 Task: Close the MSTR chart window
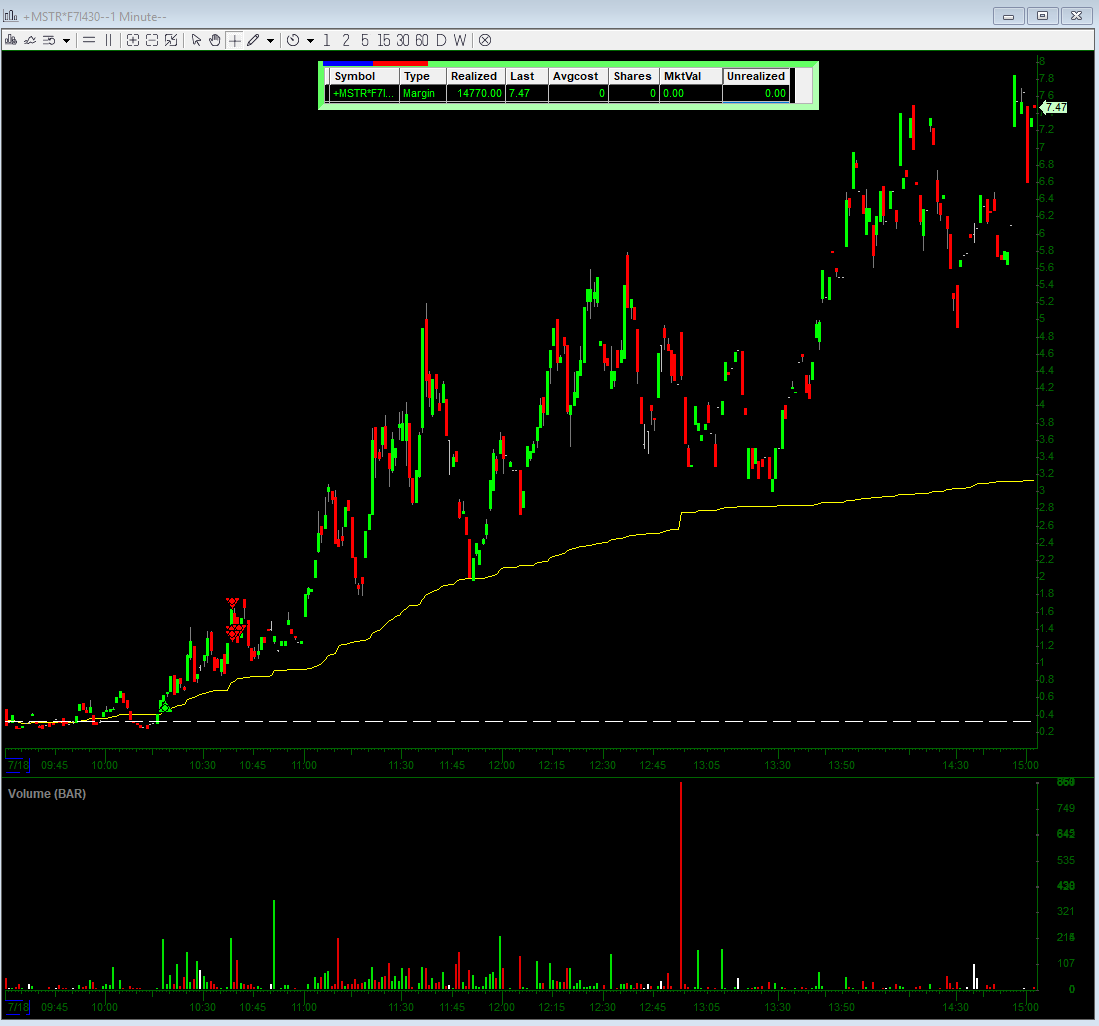[1077, 15]
